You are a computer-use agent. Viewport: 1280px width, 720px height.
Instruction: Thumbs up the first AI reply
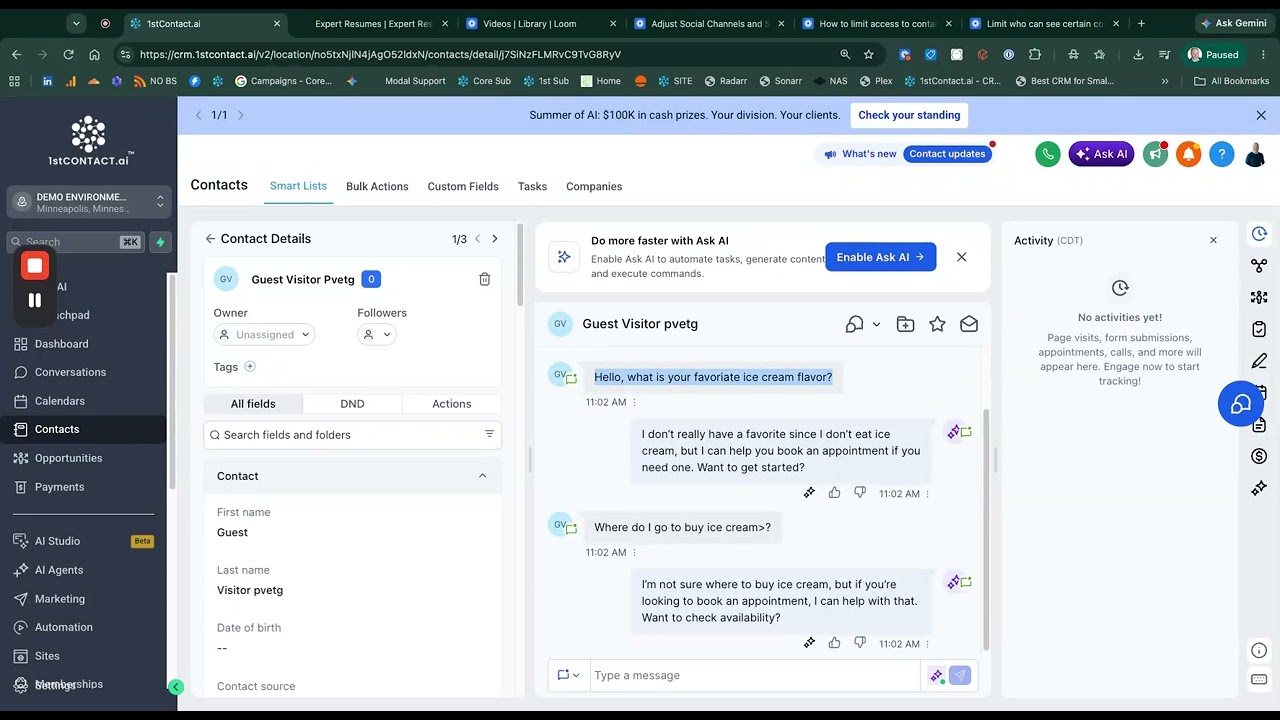point(834,493)
